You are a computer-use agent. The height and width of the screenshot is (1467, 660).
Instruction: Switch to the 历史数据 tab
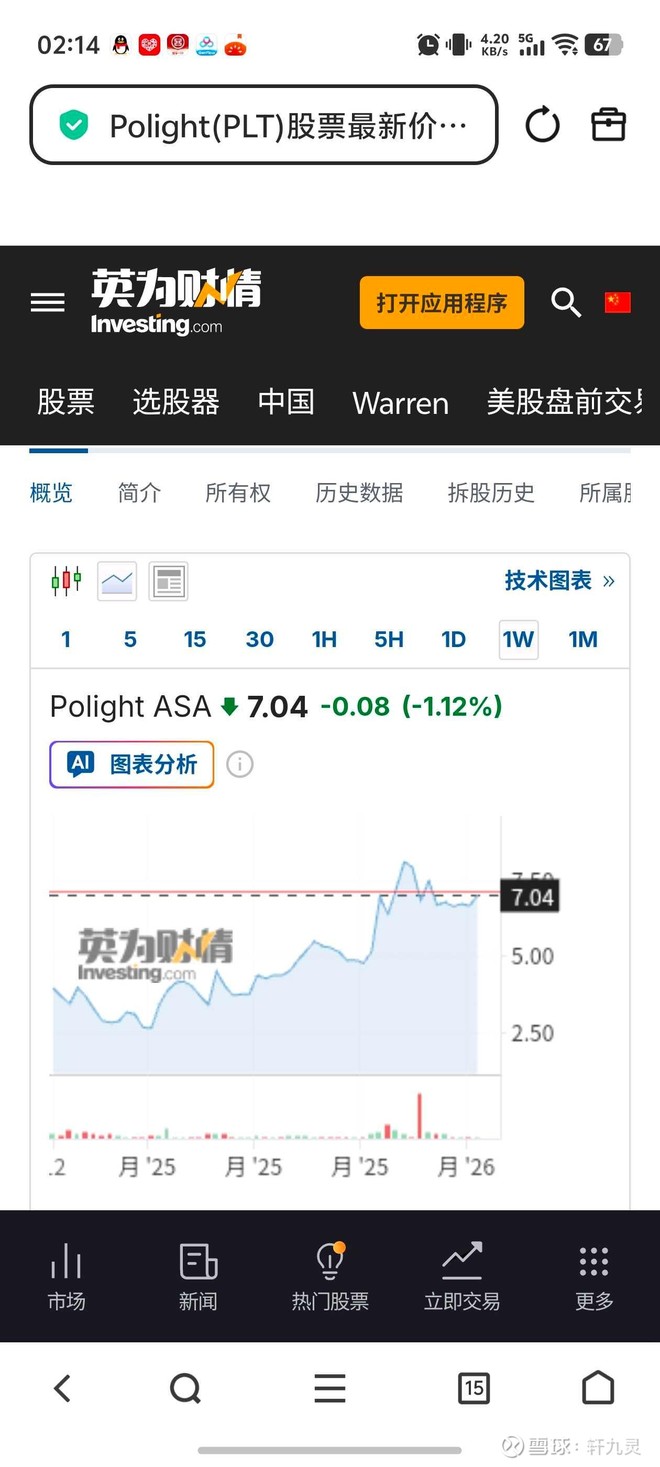click(x=358, y=493)
